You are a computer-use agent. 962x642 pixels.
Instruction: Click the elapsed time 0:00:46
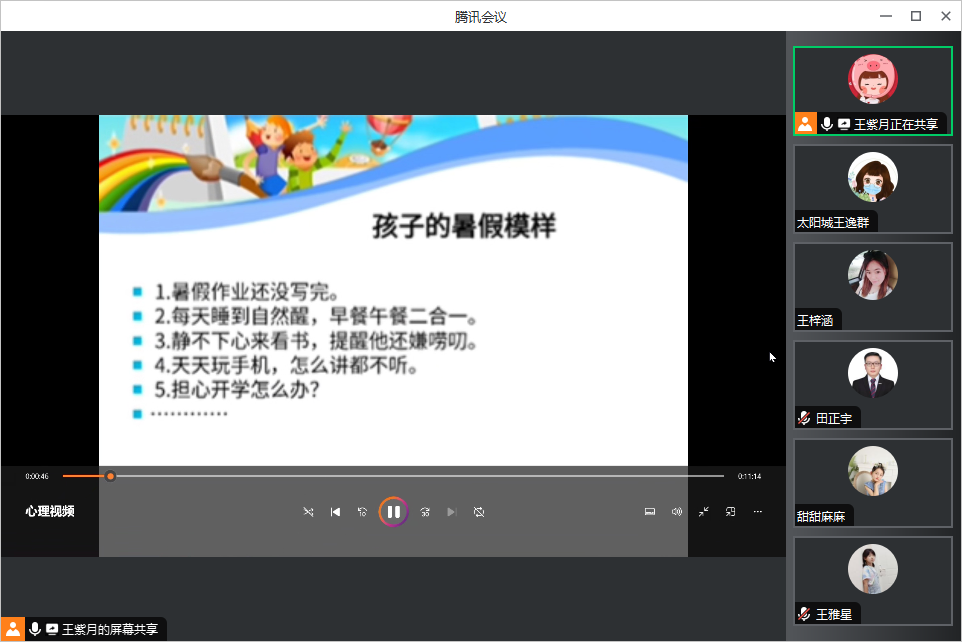click(x=37, y=476)
